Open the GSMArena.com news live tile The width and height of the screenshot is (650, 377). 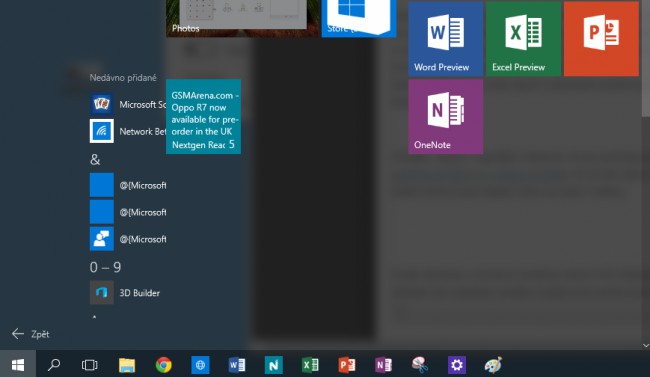204,117
